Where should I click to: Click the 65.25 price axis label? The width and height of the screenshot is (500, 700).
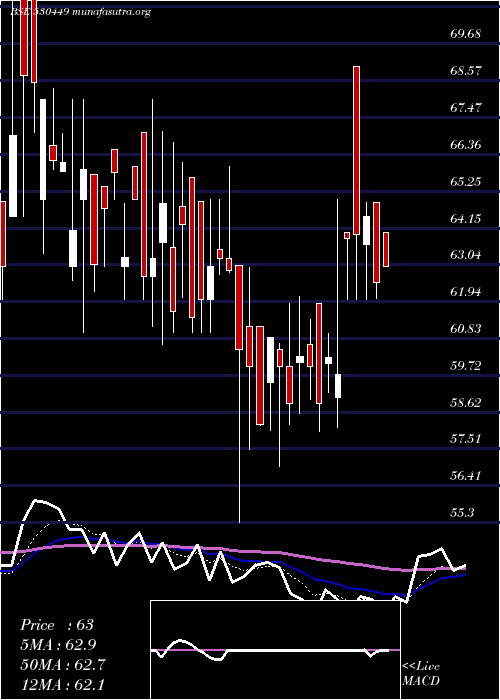466,182
